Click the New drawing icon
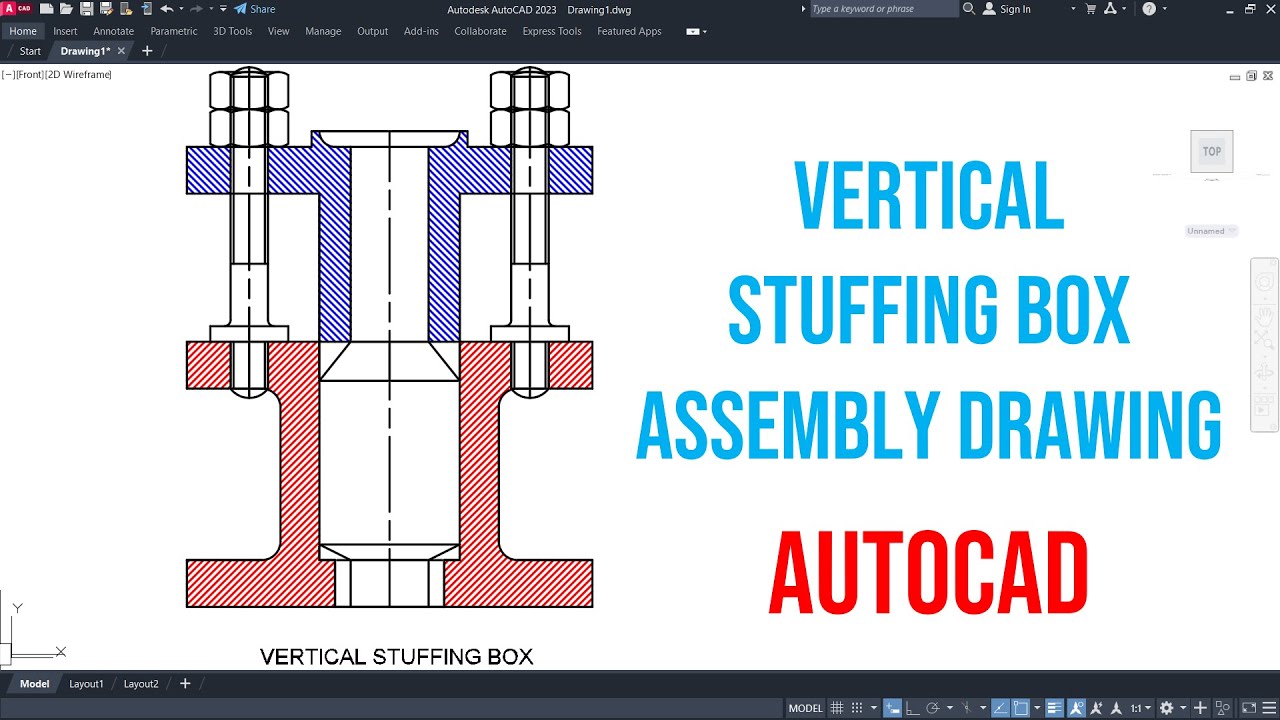The image size is (1280, 720). tap(46, 8)
